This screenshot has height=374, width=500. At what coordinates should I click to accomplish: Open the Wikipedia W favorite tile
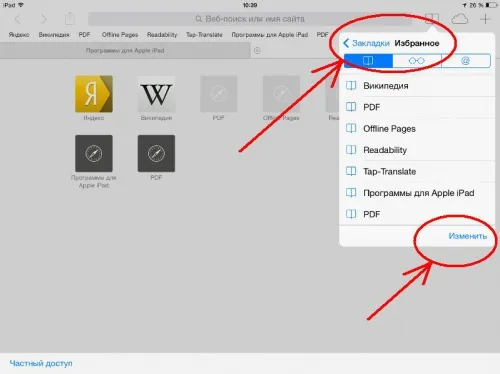156,94
